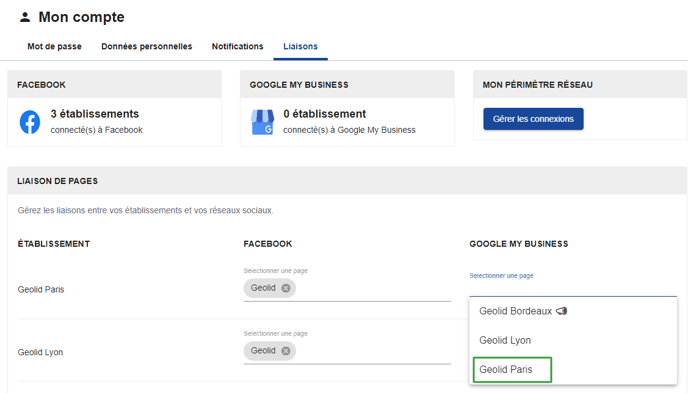Remove Geolid chip in Geolid Lyon row
The image size is (688, 393).
(286, 351)
